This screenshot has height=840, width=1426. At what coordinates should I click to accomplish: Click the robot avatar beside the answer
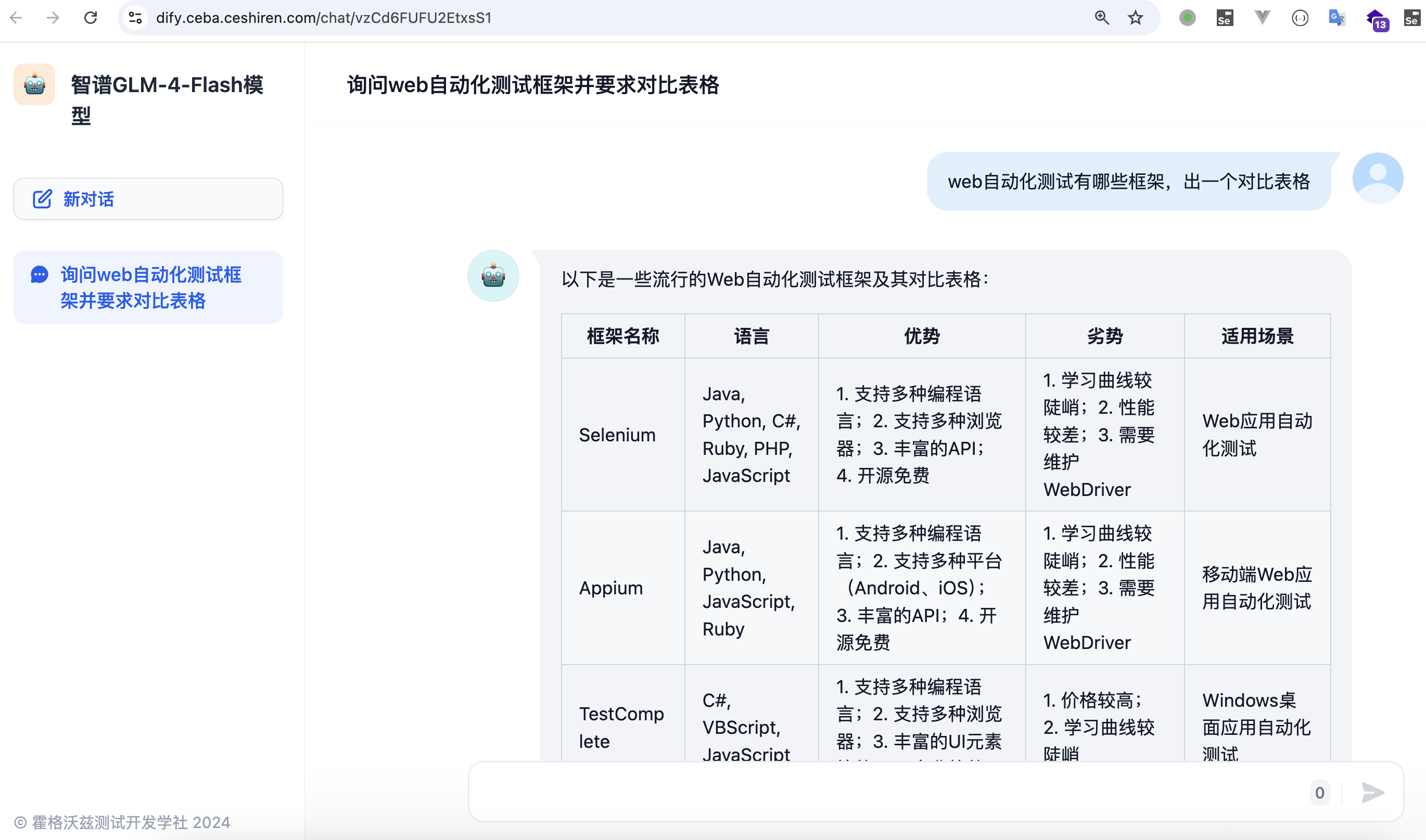click(x=493, y=276)
